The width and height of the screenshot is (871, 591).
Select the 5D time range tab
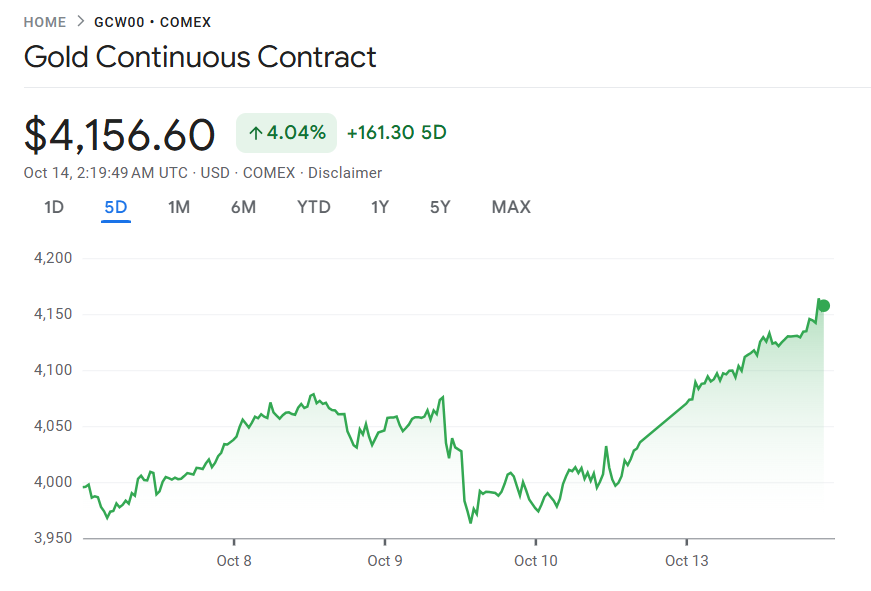116,207
